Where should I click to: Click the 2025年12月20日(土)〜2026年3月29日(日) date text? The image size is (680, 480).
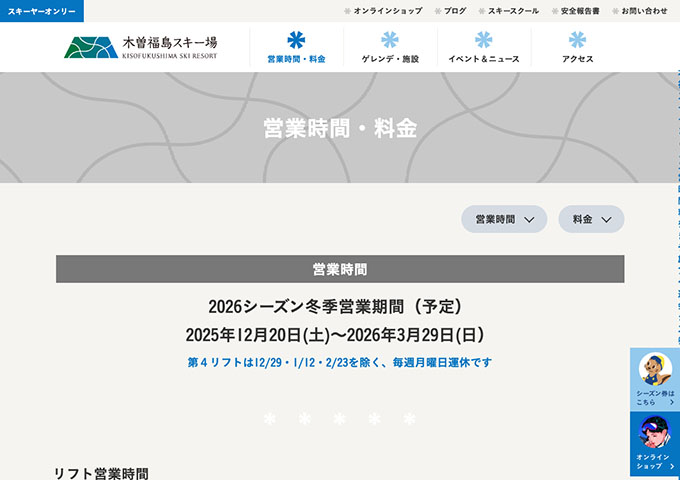[335, 335]
